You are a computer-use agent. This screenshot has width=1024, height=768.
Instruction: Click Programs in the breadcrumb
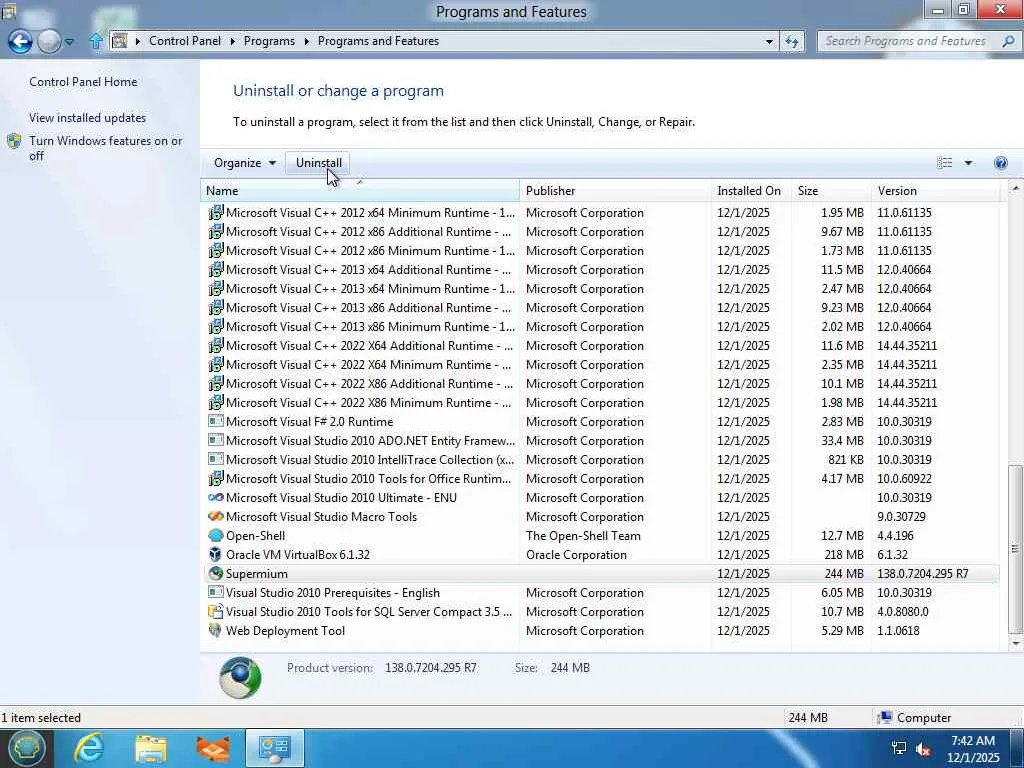[x=269, y=41]
